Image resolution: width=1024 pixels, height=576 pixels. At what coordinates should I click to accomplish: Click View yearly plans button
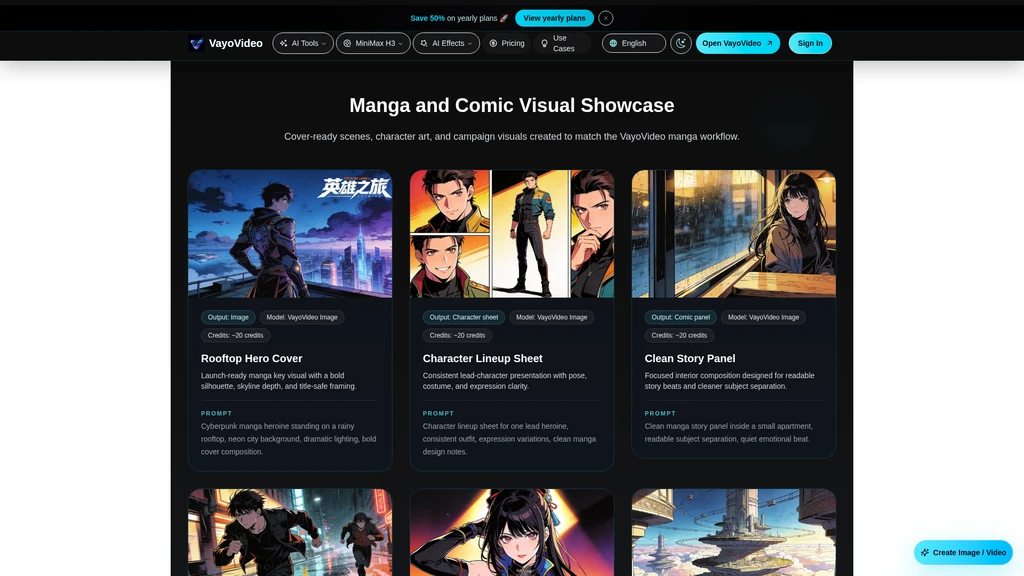tap(554, 18)
